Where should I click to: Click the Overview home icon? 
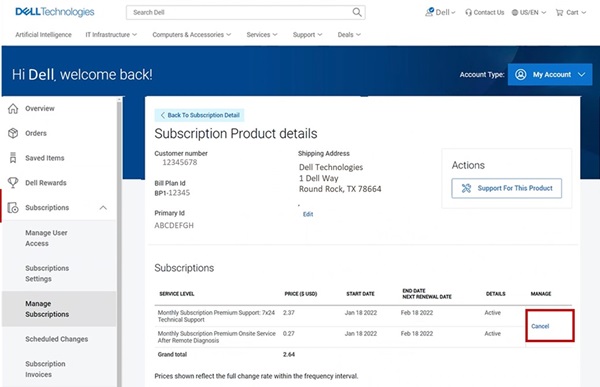click(x=13, y=109)
